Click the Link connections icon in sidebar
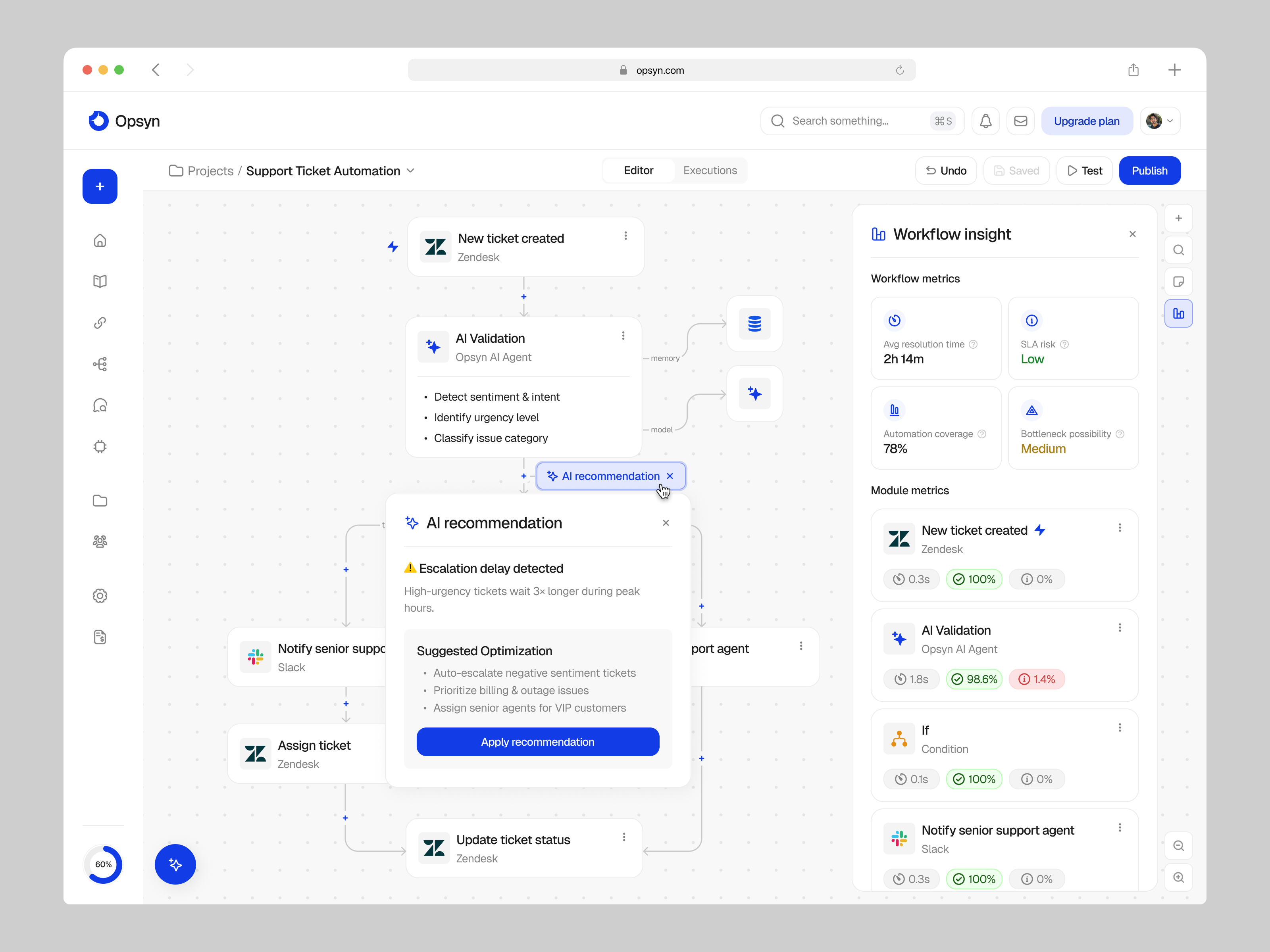The image size is (1270, 952). coord(100,322)
